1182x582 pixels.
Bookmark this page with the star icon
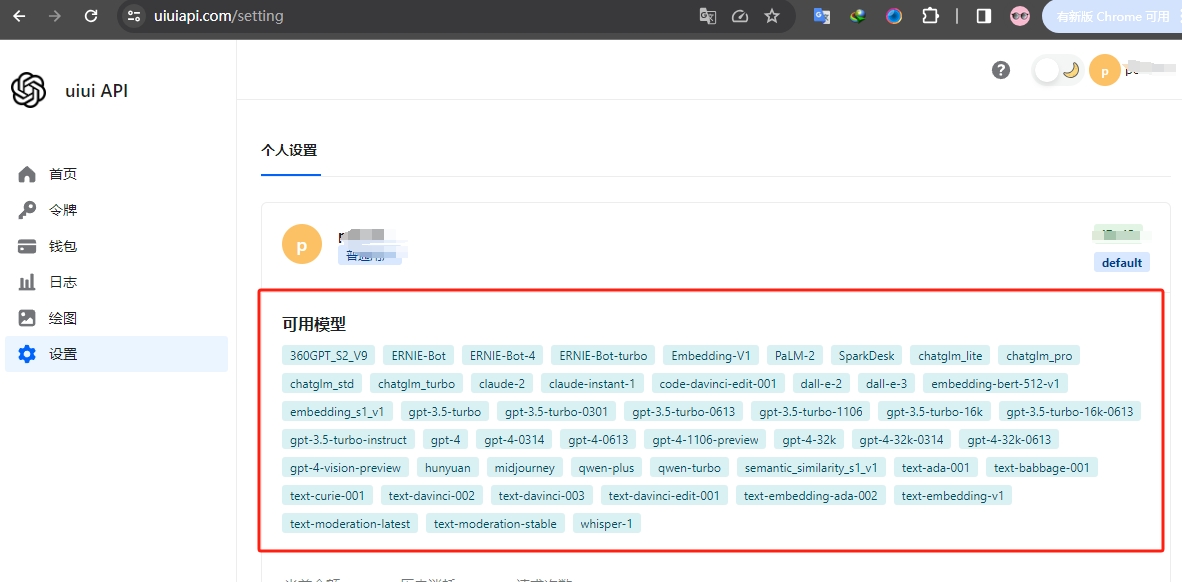(772, 16)
